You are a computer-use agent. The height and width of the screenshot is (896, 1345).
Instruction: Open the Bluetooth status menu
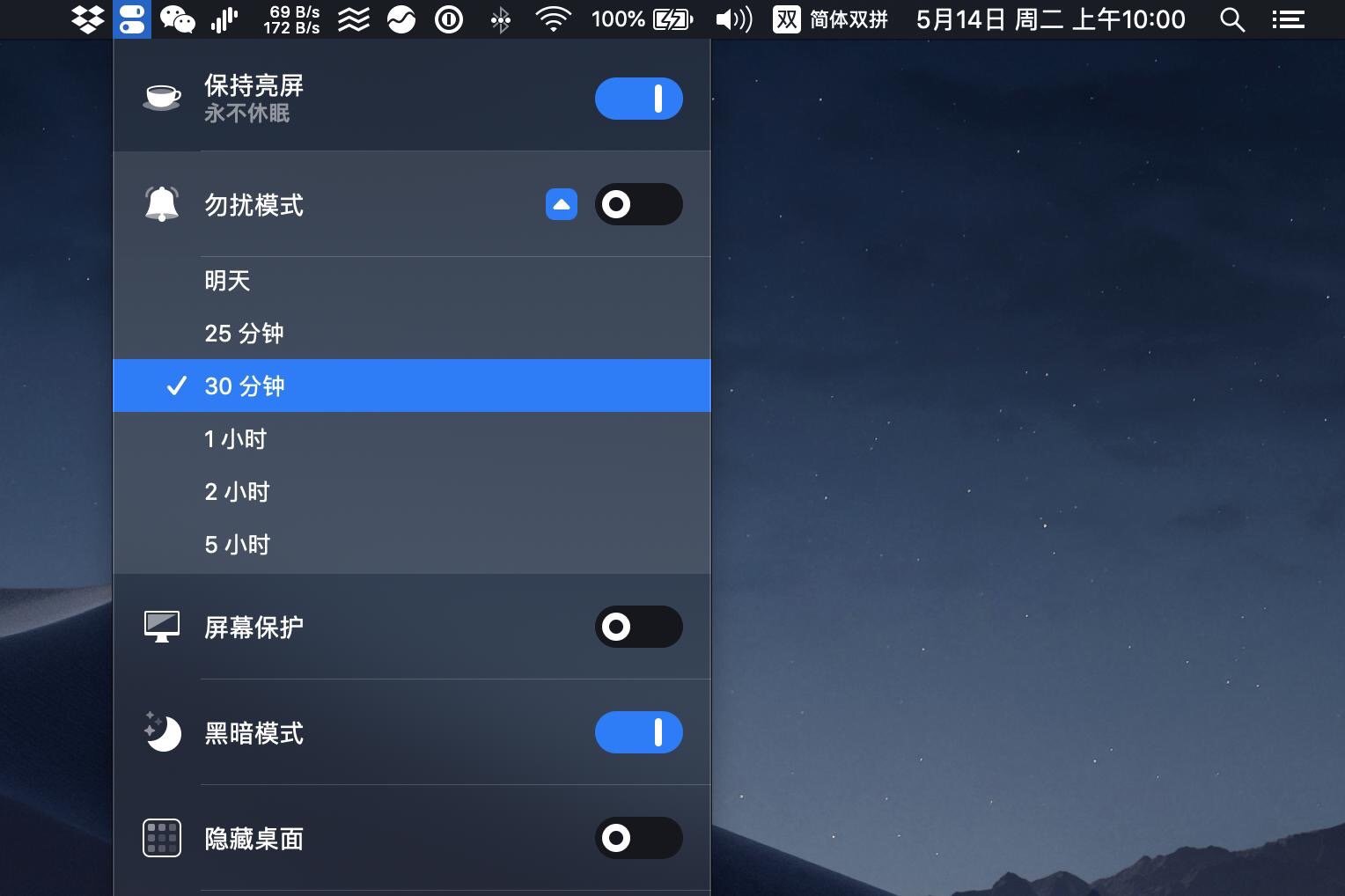click(x=500, y=19)
